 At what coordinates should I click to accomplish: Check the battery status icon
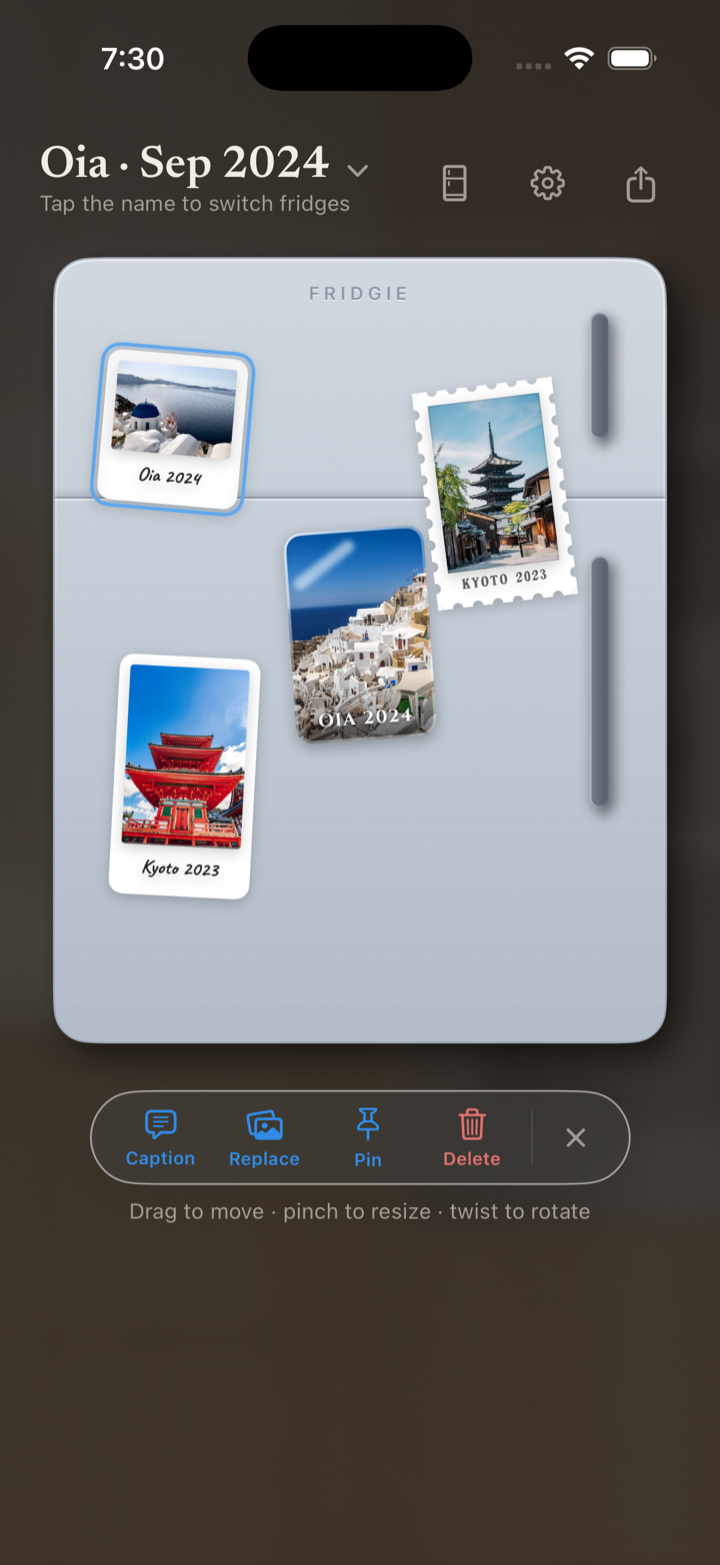tap(632, 59)
